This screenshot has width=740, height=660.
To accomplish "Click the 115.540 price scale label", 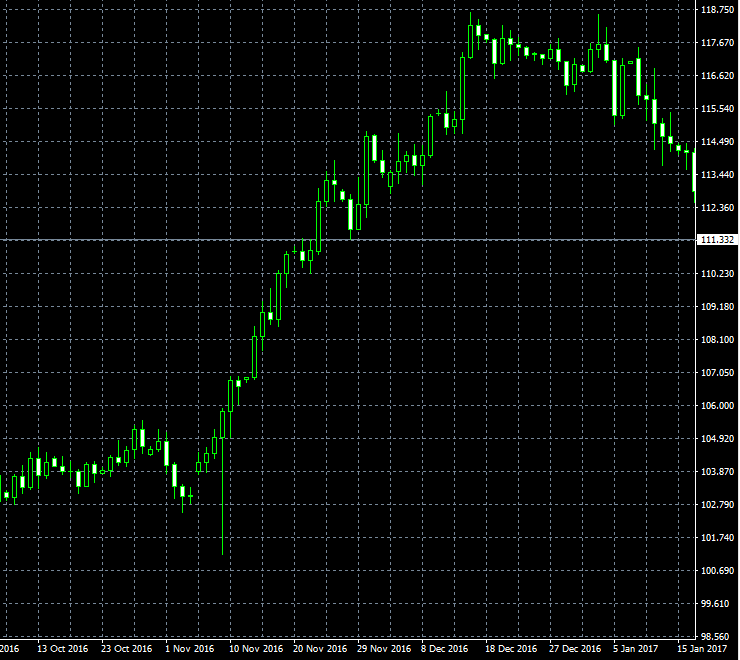I will pos(717,109).
